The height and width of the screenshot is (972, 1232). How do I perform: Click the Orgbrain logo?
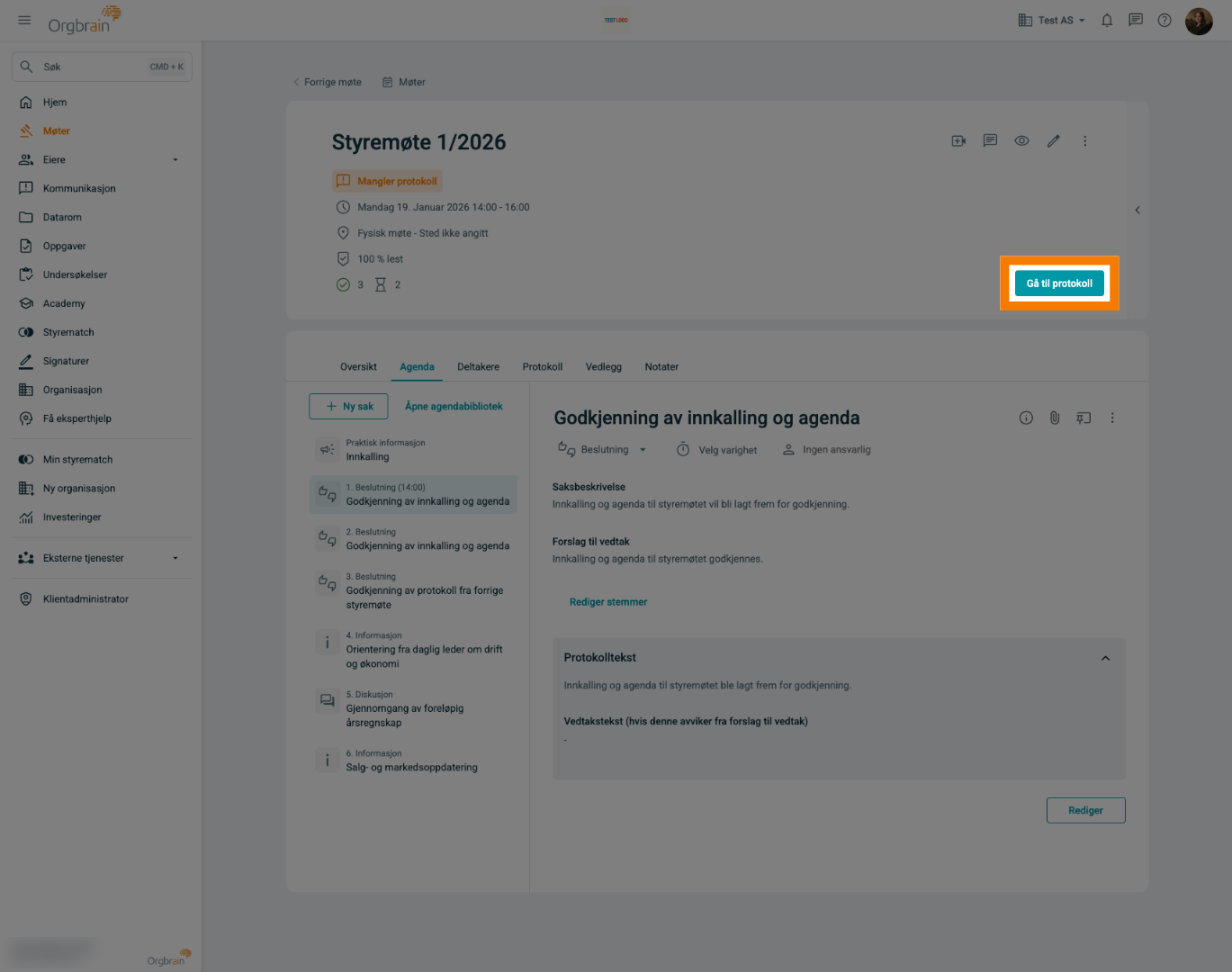point(85,20)
